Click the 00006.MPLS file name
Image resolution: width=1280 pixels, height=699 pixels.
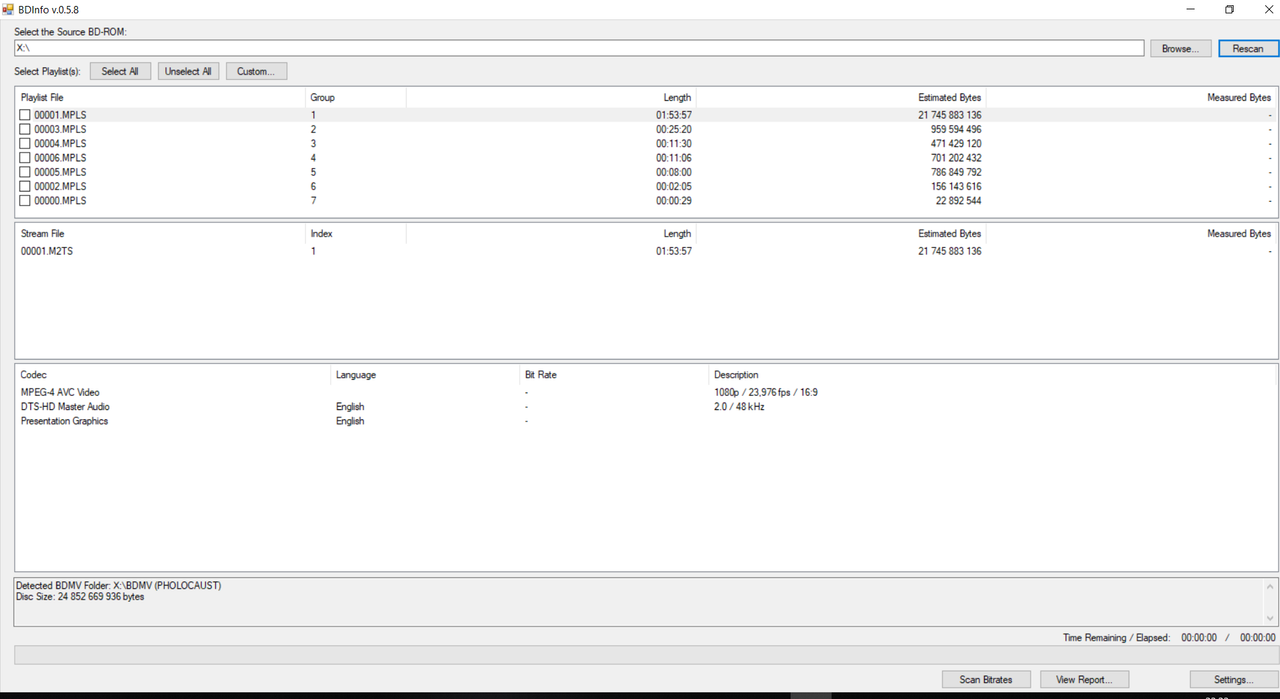point(60,158)
